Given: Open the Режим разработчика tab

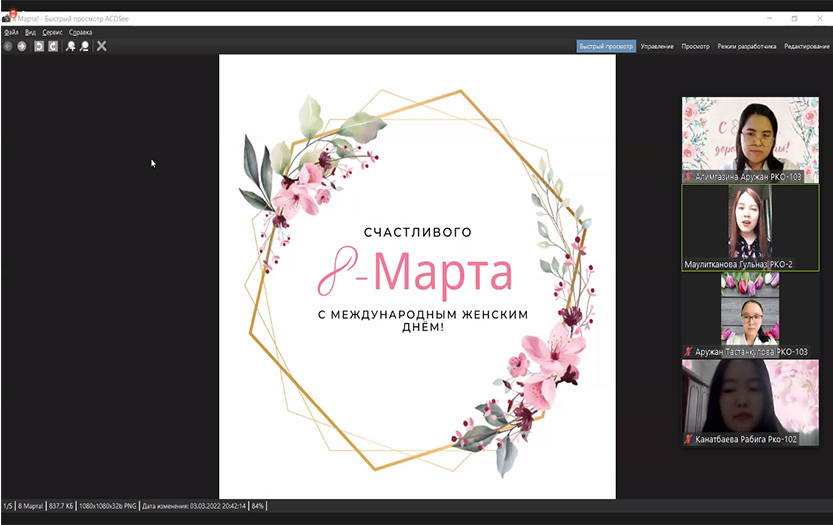Looking at the screenshot, I should coord(746,46).
